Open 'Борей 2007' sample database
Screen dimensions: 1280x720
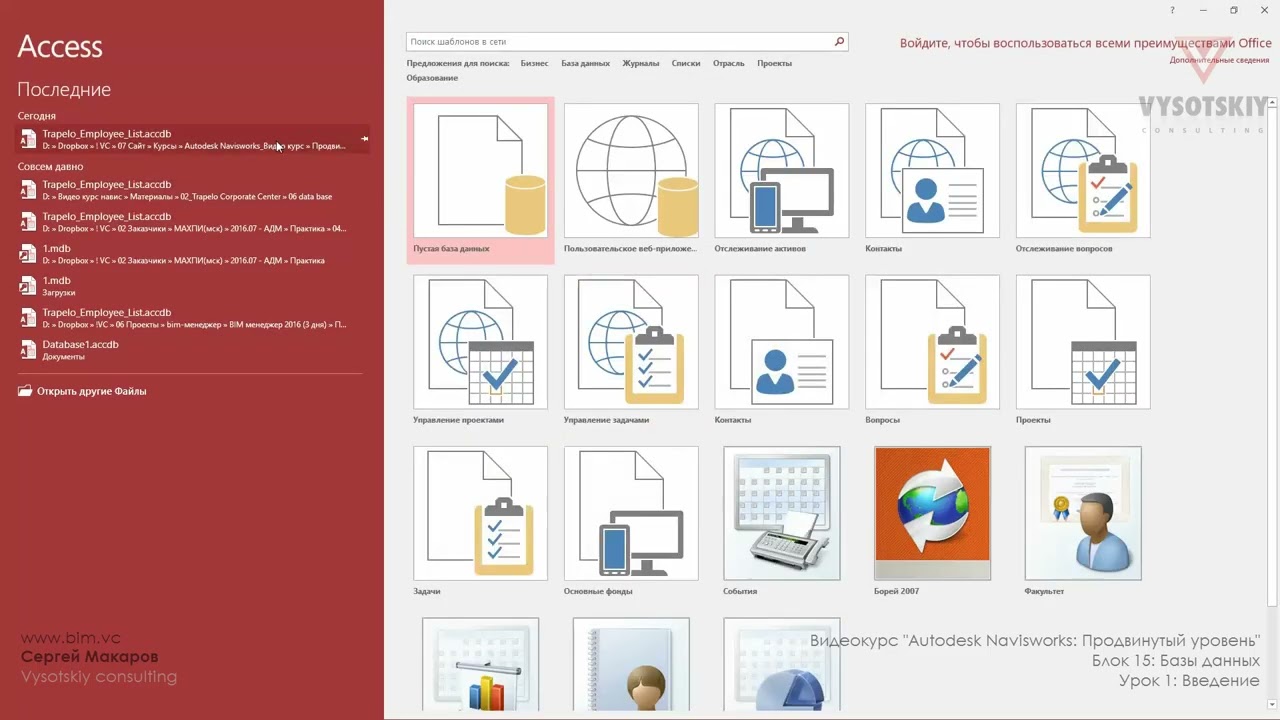[x=932, y=522]
